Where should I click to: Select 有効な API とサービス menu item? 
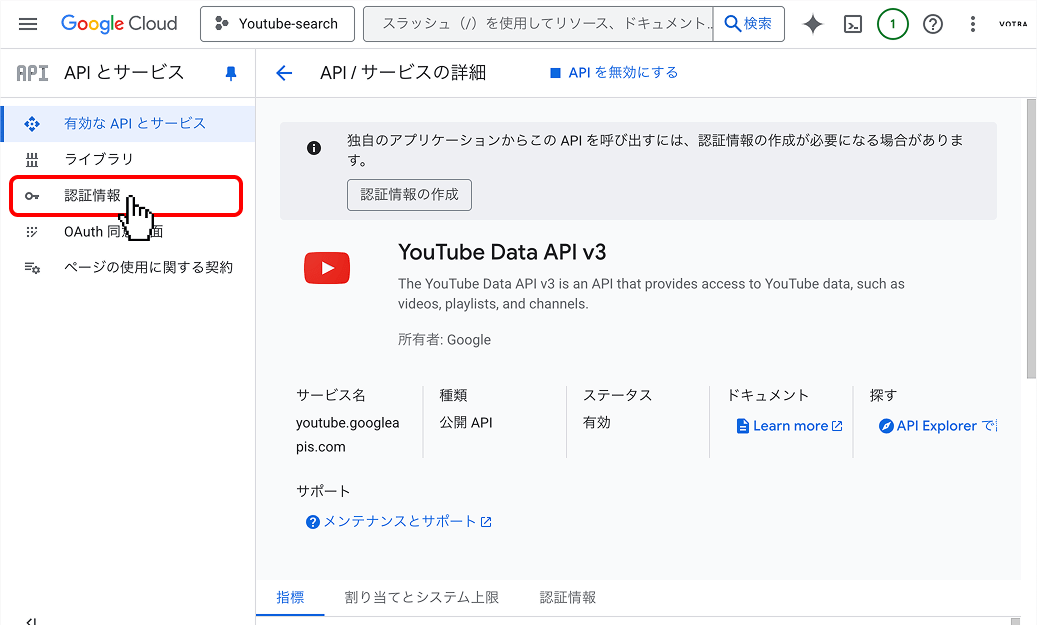coord(128,123)
